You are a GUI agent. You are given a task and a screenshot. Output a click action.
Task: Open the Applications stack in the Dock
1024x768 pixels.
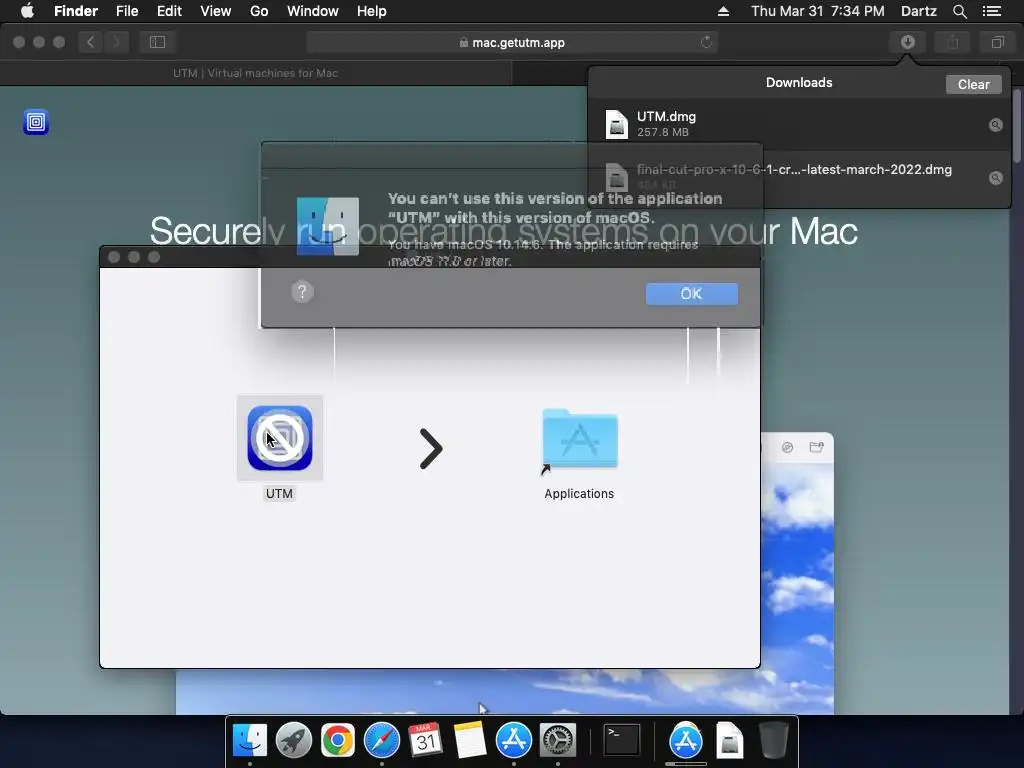coord(686,740)
